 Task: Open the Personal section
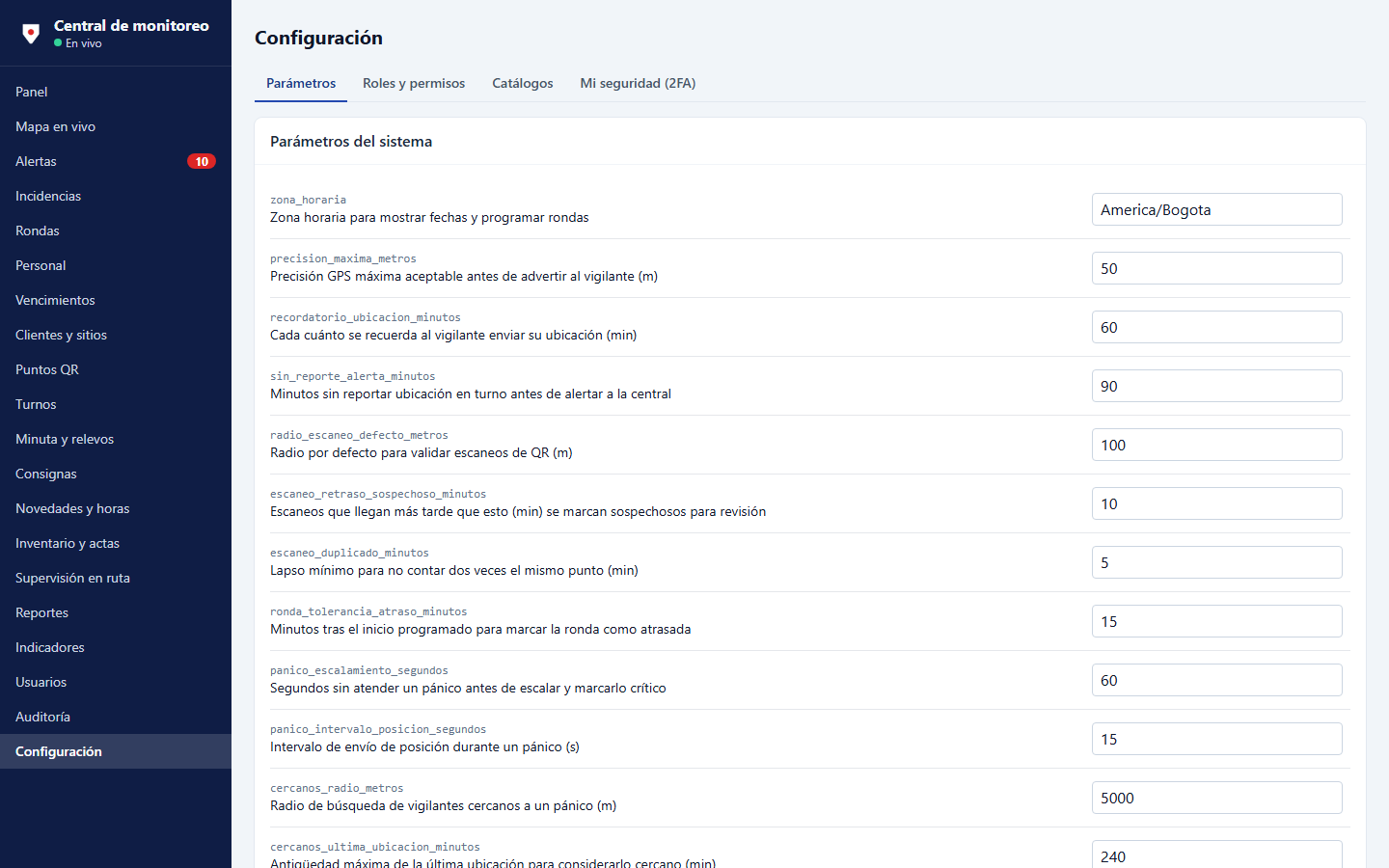[116, 265]
